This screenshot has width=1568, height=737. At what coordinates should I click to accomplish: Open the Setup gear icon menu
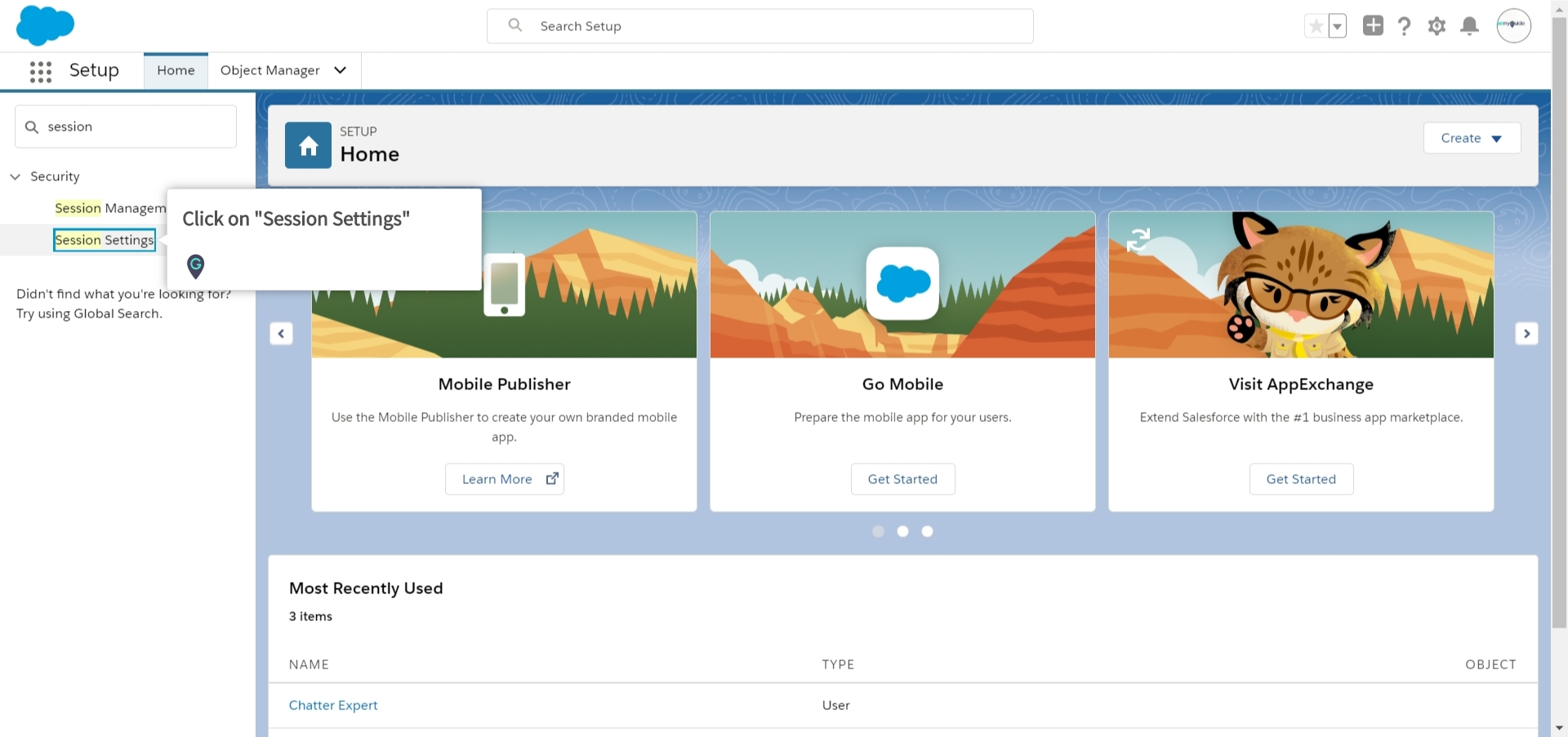point(1437,26)
